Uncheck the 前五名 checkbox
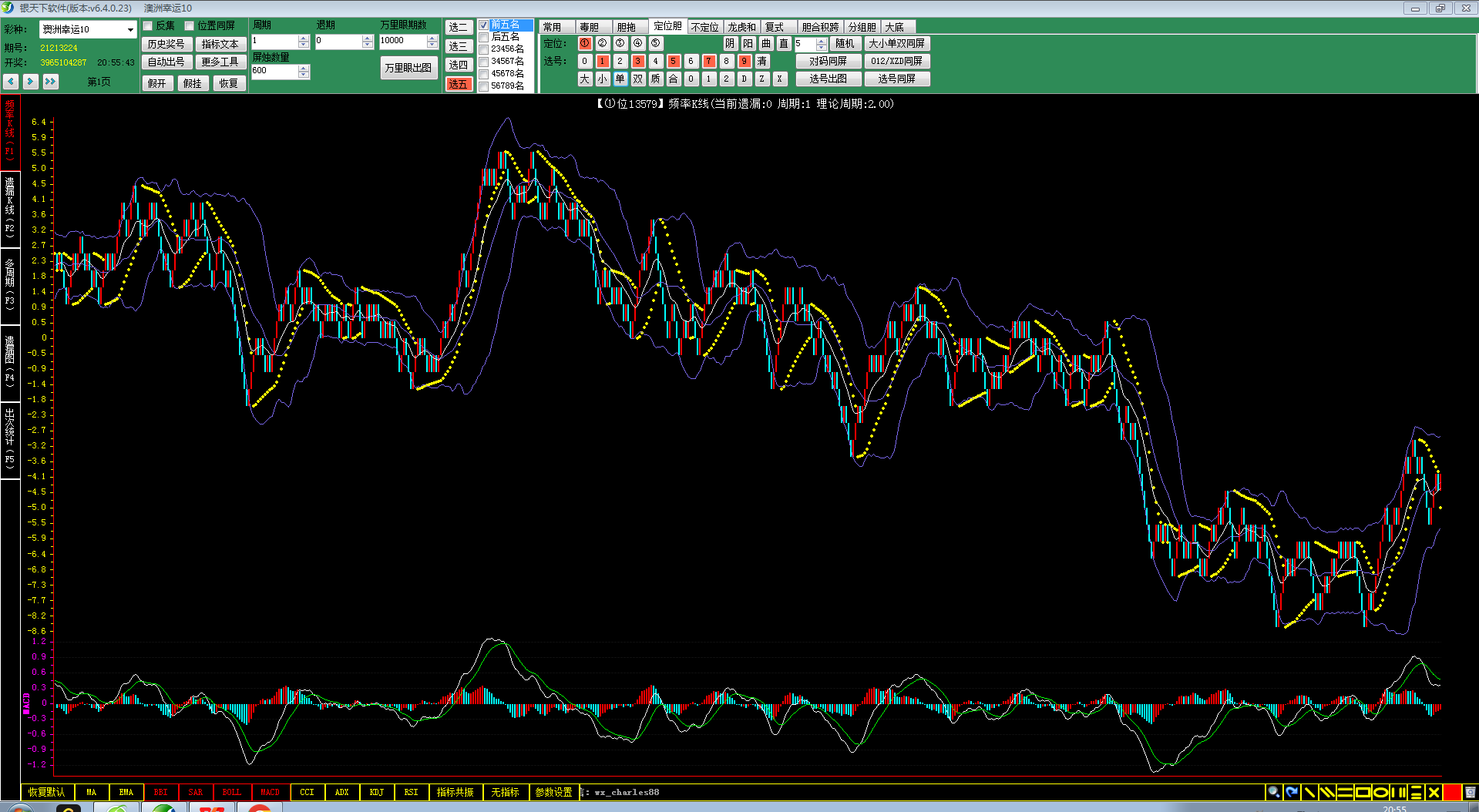 click(484, 25)
